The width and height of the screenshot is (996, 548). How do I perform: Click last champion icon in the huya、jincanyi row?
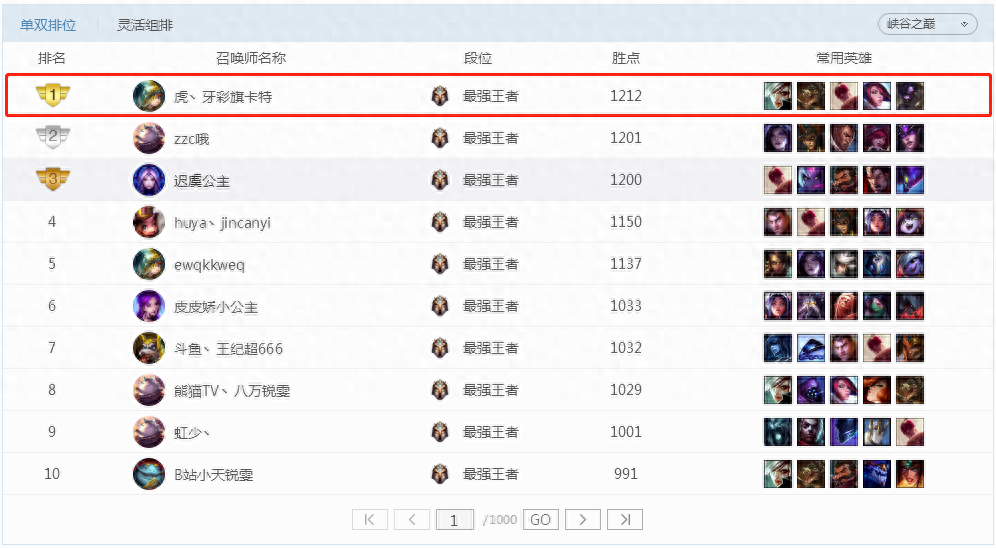[910, 222]
